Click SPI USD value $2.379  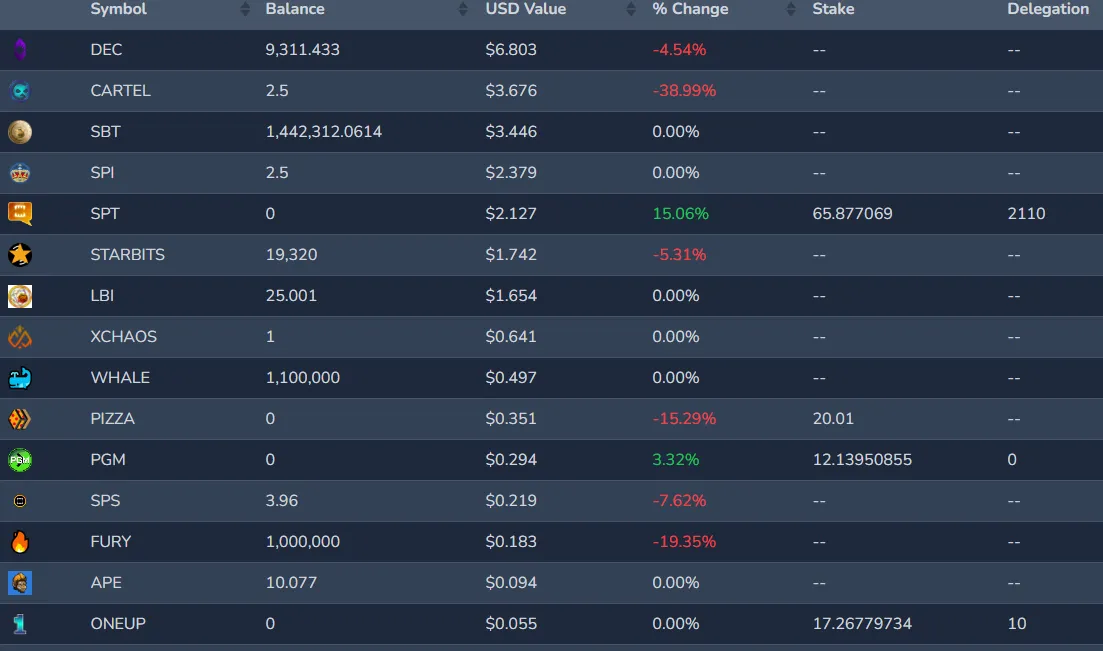coord(511,172)
